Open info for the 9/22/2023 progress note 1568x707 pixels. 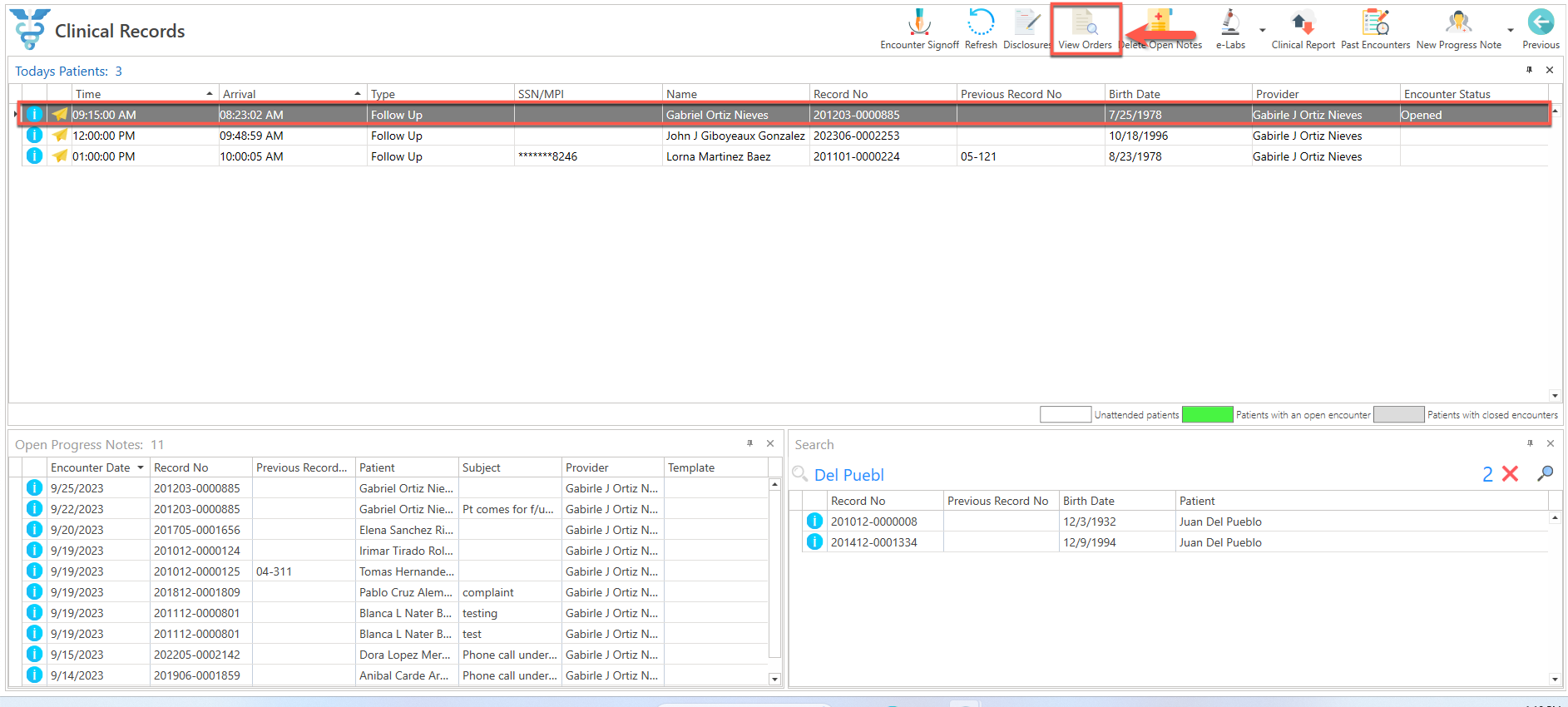tap(34, 509)
